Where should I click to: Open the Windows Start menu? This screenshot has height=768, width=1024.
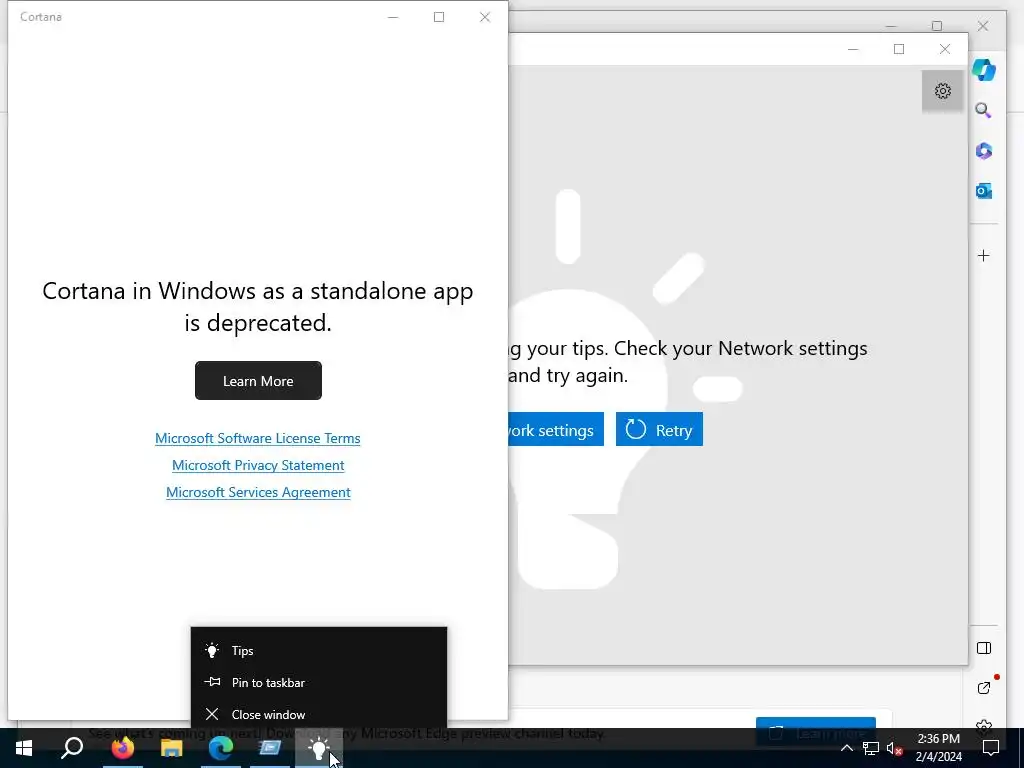(24, 748)
